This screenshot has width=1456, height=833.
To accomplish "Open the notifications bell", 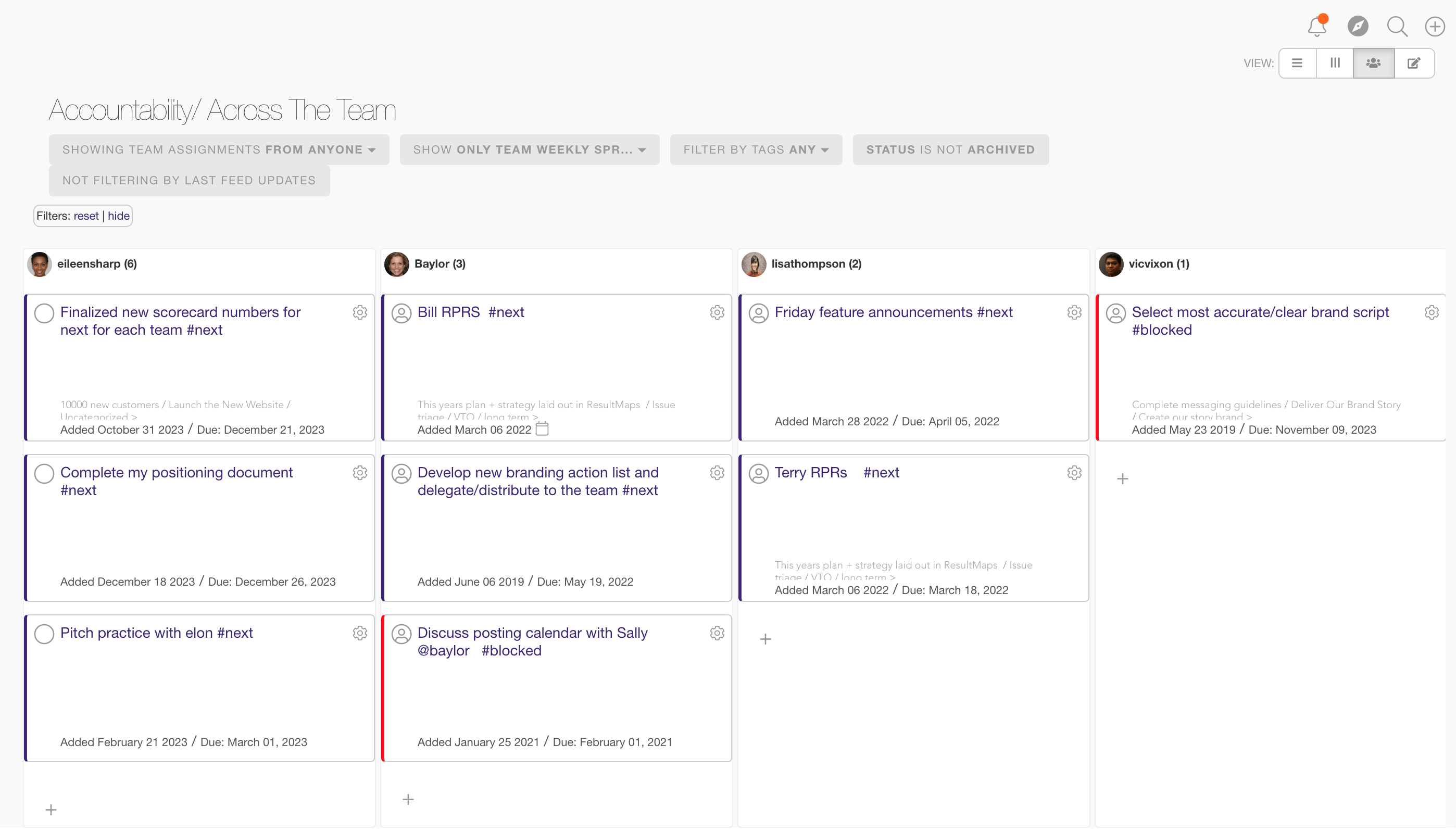I will point(1316,27).
